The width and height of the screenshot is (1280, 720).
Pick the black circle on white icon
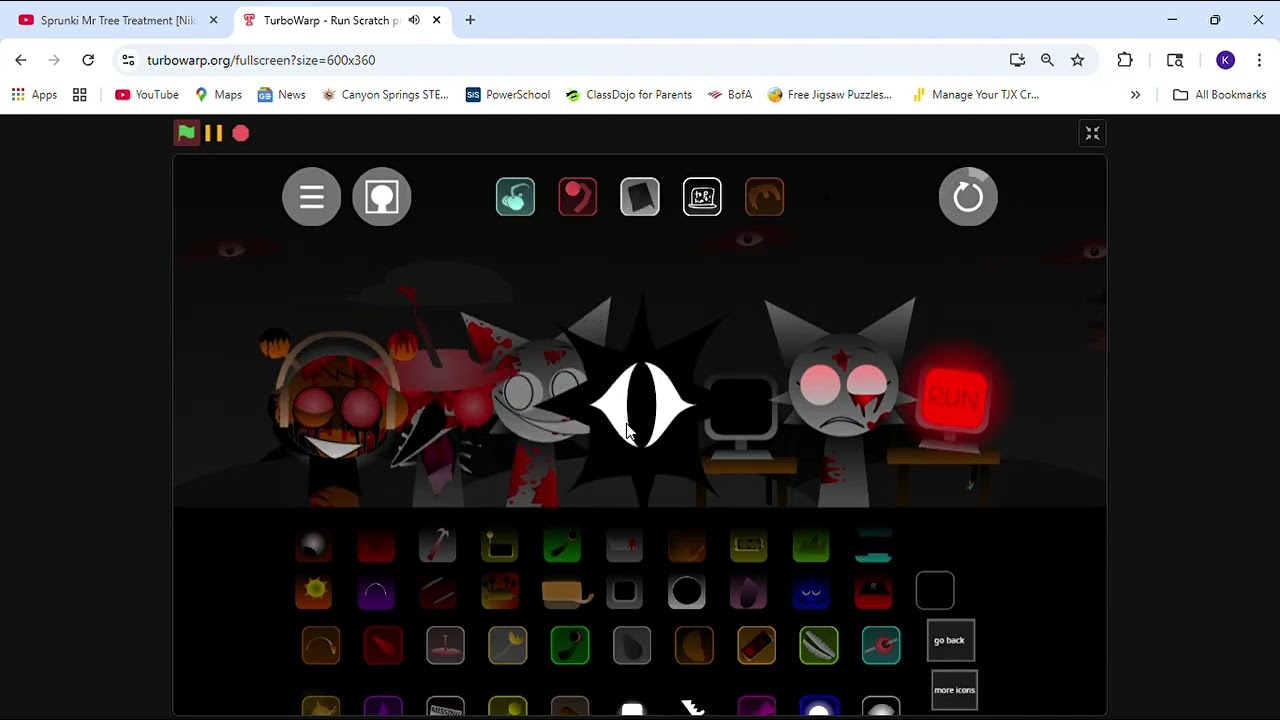click(x=687, y=591)
